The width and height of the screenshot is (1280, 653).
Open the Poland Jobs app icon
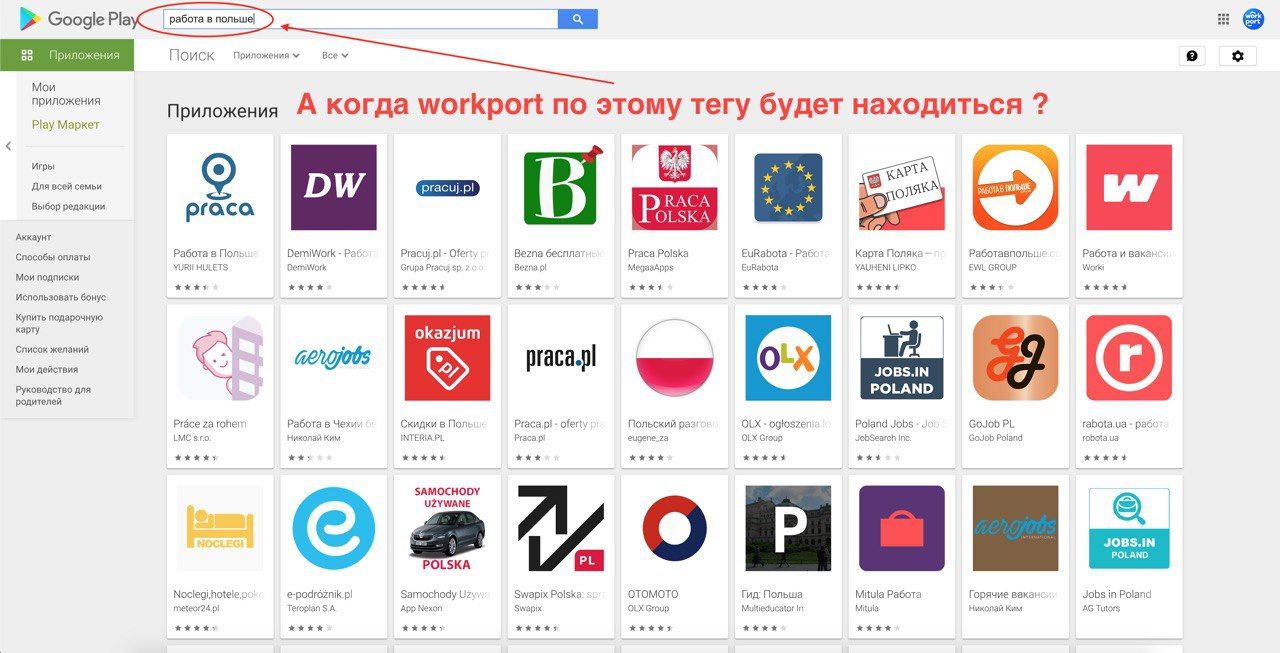pyautogui.click(x=902, y=358)
